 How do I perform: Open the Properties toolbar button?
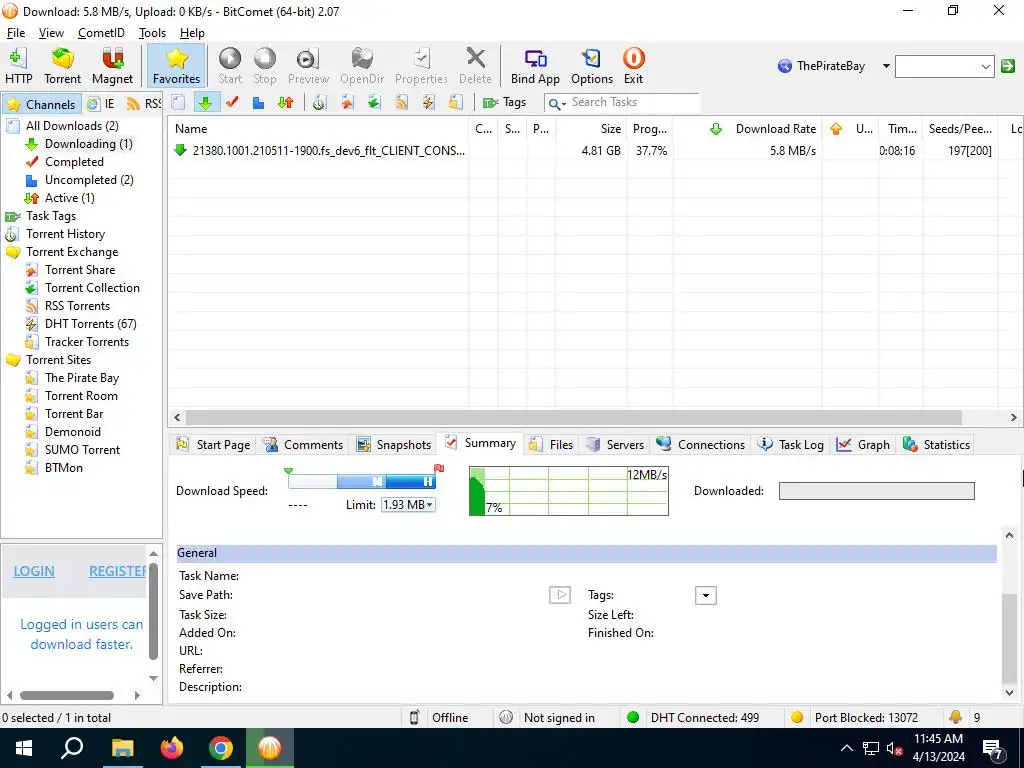point(421,66)
